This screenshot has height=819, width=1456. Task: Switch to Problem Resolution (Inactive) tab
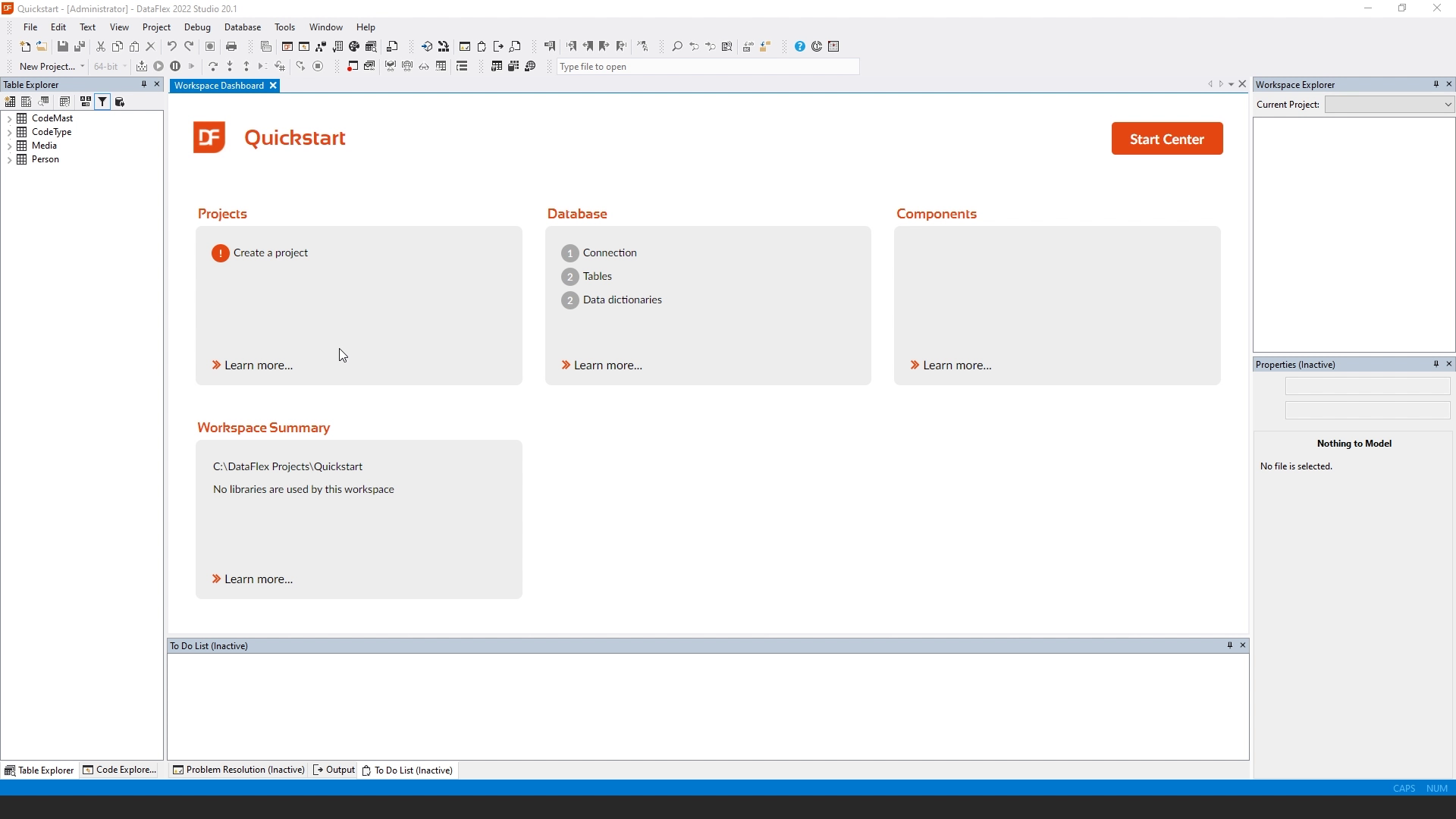(238, 770)
